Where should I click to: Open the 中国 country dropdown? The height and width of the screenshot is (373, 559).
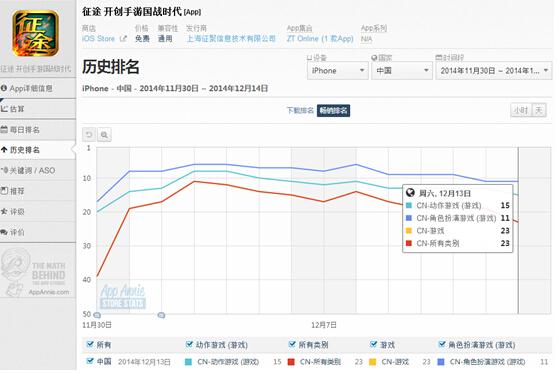[x=402, y=71]
